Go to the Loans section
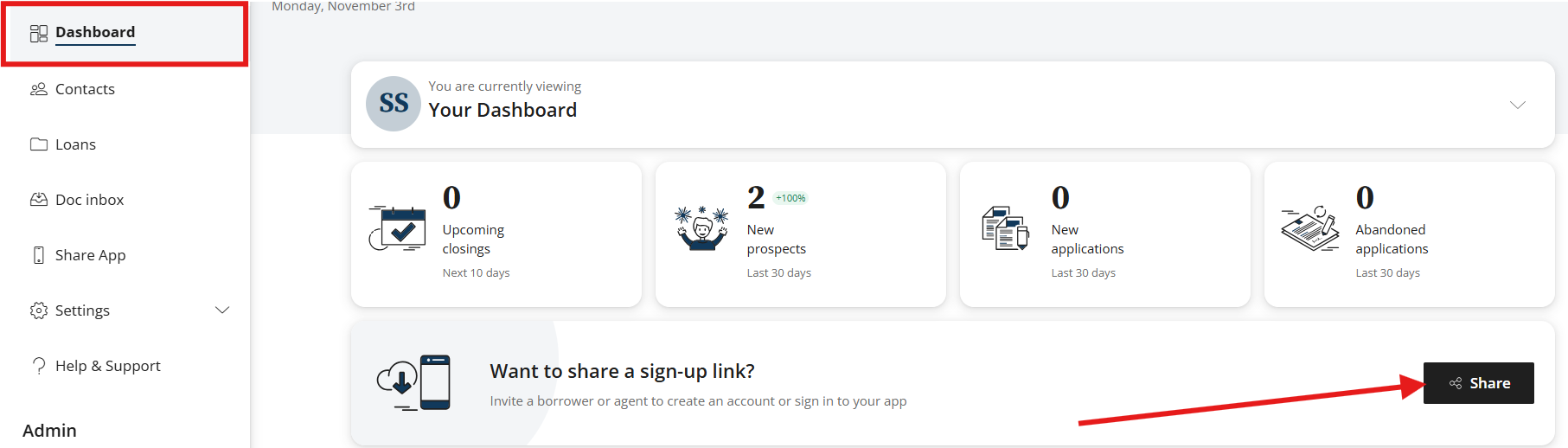The height and width of the screenshot is (448, 1568). tap(75, 144)
